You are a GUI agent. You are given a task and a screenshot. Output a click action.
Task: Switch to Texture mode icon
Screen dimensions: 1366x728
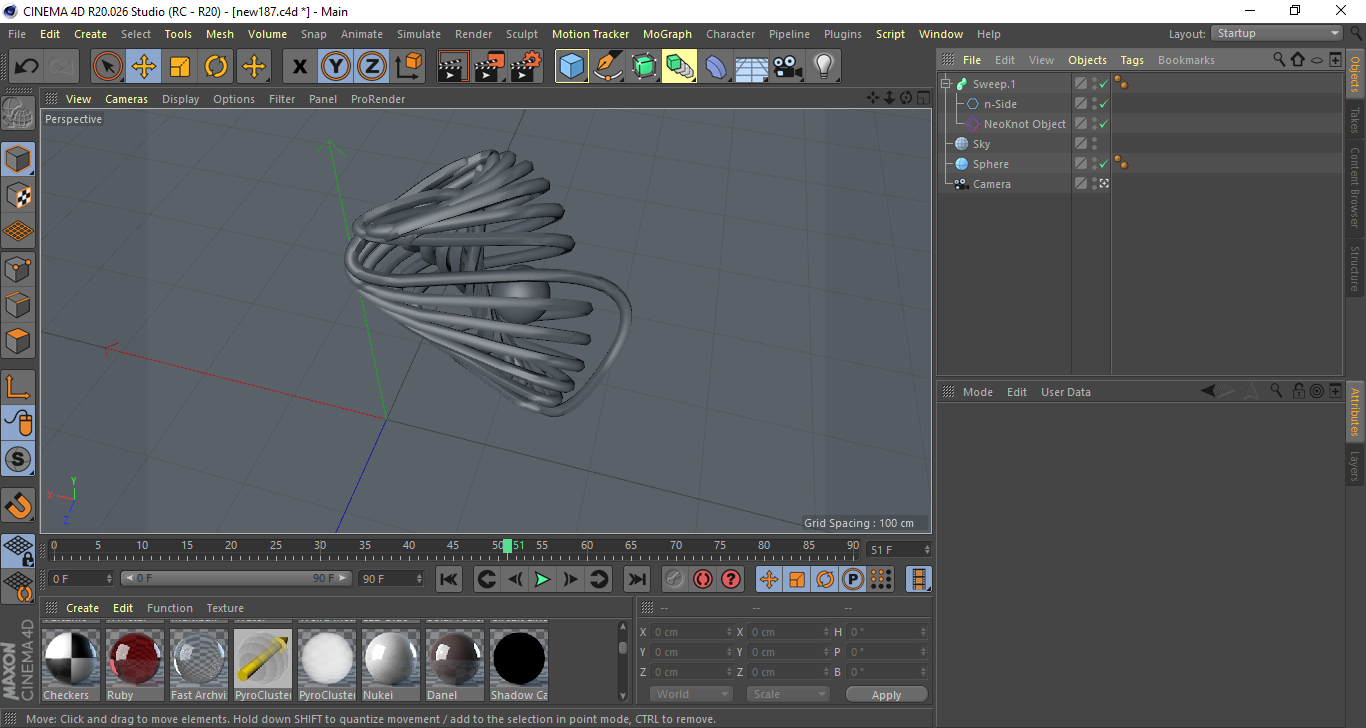(x=18, y=195)
